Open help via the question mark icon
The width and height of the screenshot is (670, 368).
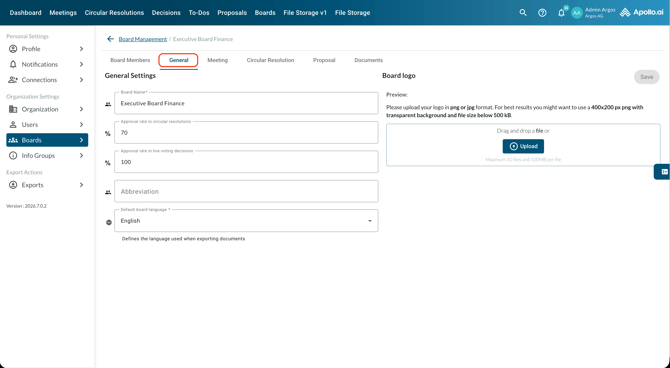542,13
